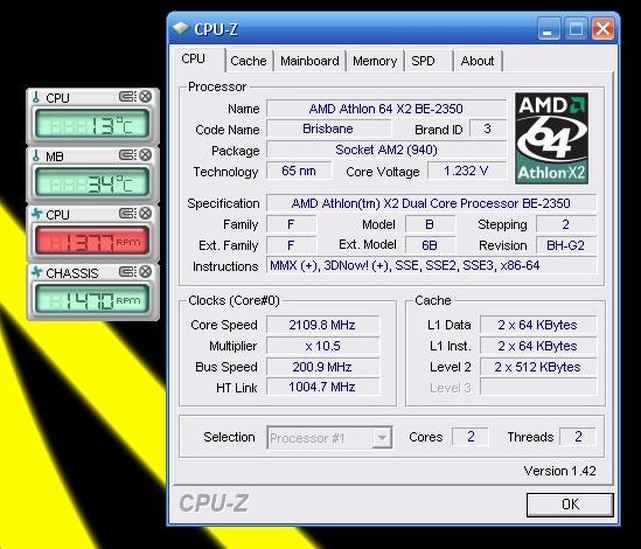Click the L1 Data 2 x 64 KBytes value
This screenshot has width=641, height=549.
538,325
